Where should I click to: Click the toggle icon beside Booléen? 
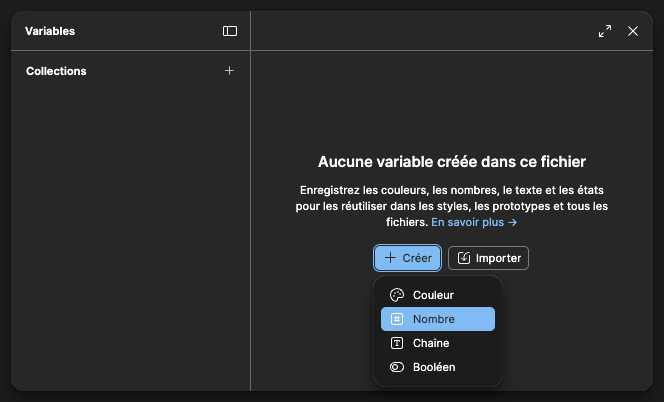click(x=397, y=367)
